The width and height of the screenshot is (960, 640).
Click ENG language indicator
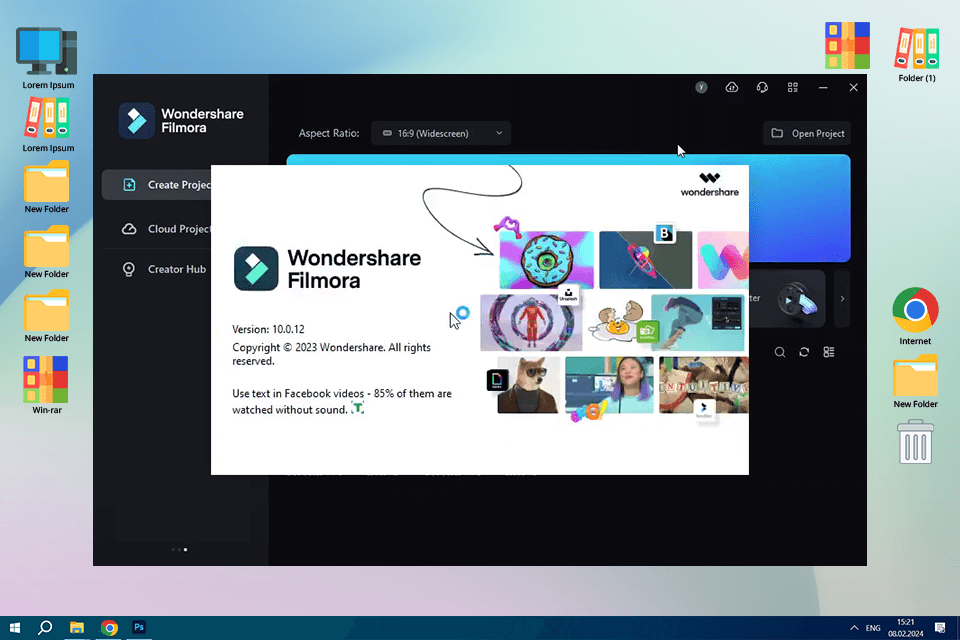coord(873,628)
